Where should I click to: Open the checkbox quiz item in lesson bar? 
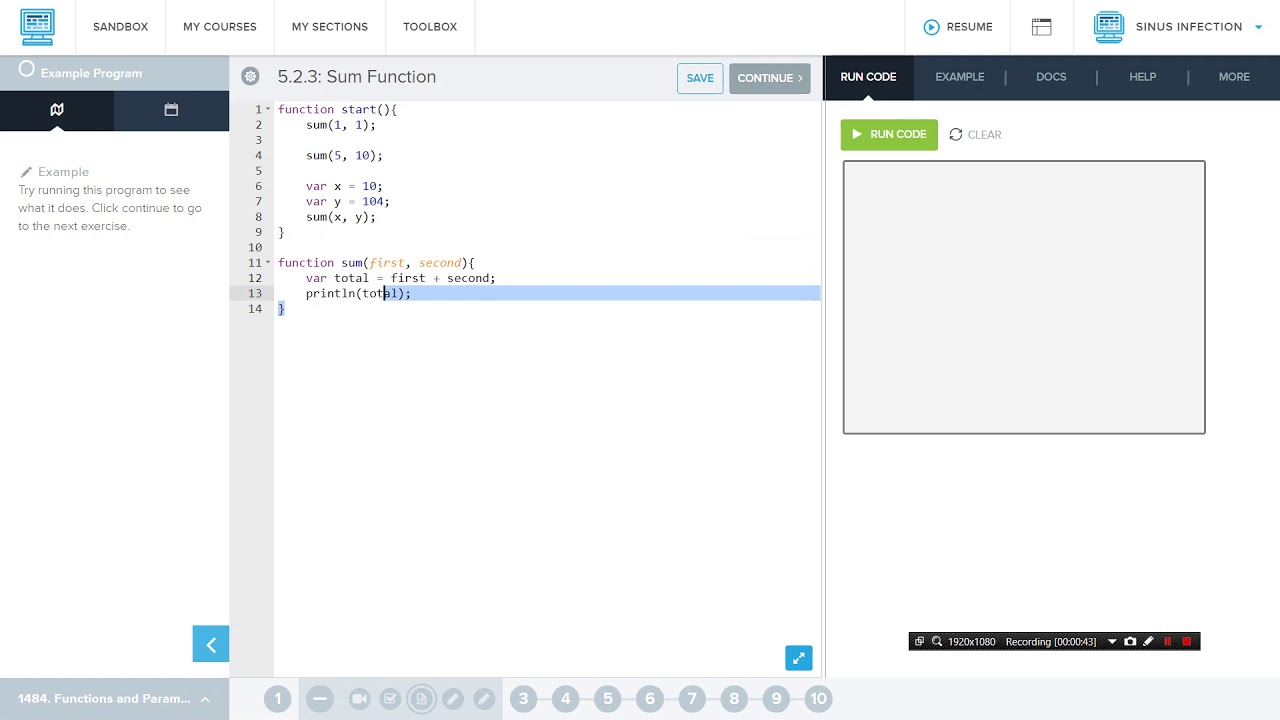pyautogui.click(x=390, y=699)
